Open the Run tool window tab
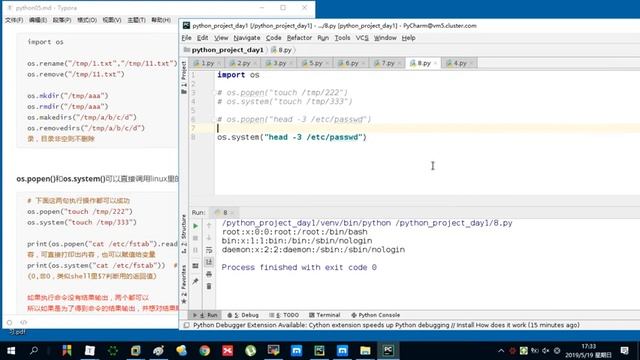The image size is (640, 360). click(206, 315)
